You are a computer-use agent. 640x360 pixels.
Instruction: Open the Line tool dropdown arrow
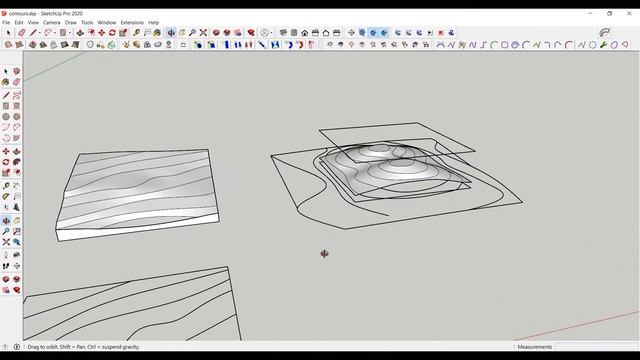pos(39,33)
